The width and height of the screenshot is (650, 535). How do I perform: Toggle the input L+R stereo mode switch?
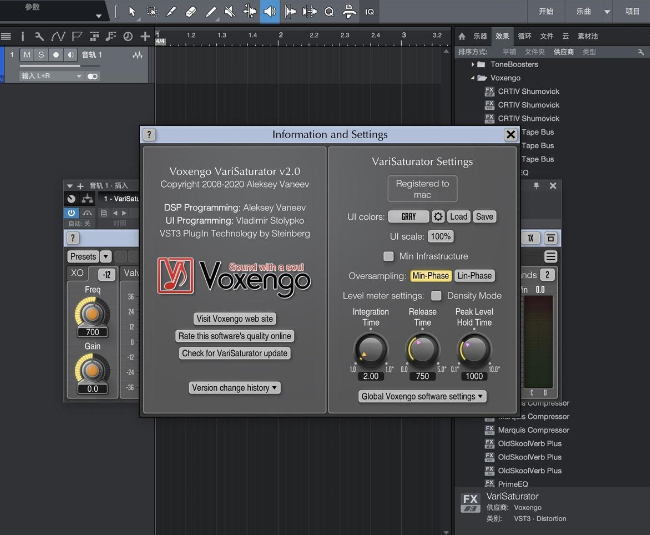click(92, 76)
